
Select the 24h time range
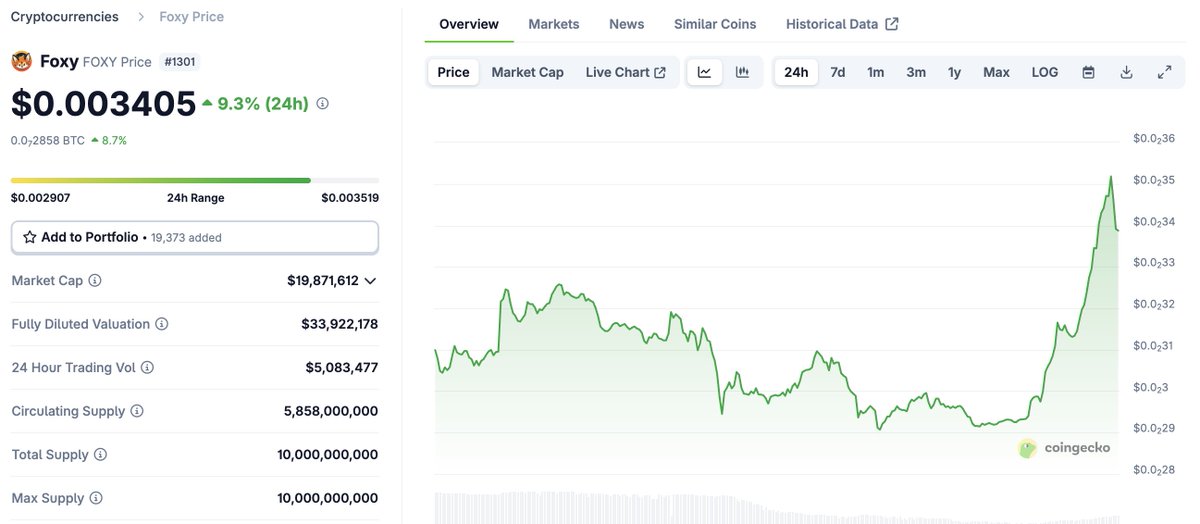(x=796, y=72)
